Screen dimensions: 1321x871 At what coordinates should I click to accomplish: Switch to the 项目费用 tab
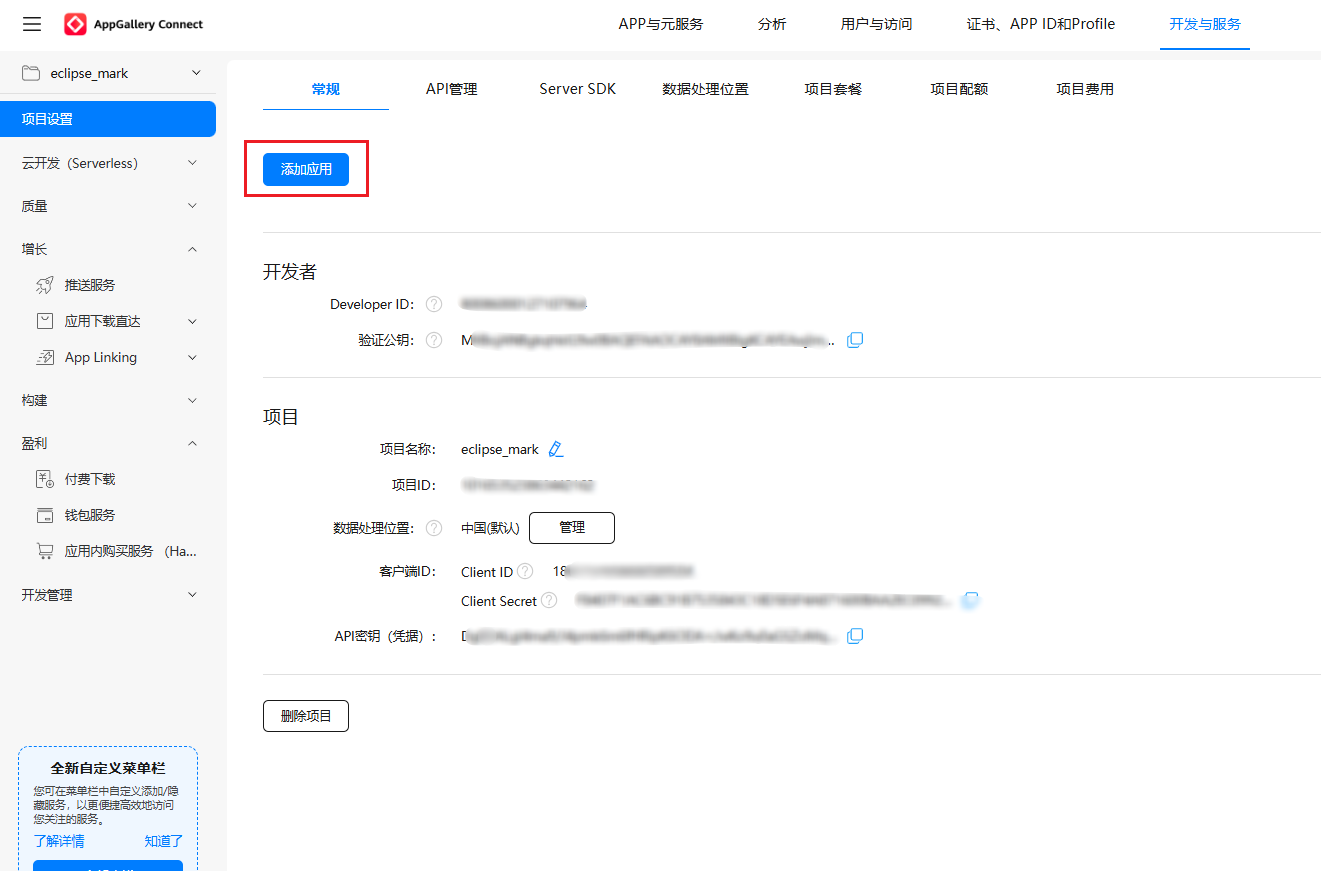(x=1085, y=89)
